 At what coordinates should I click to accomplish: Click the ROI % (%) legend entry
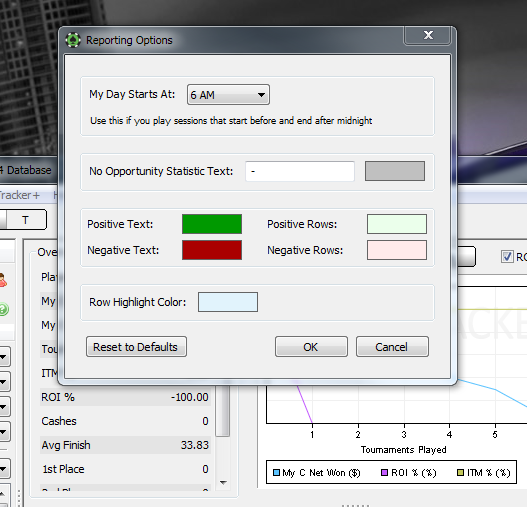408,473
